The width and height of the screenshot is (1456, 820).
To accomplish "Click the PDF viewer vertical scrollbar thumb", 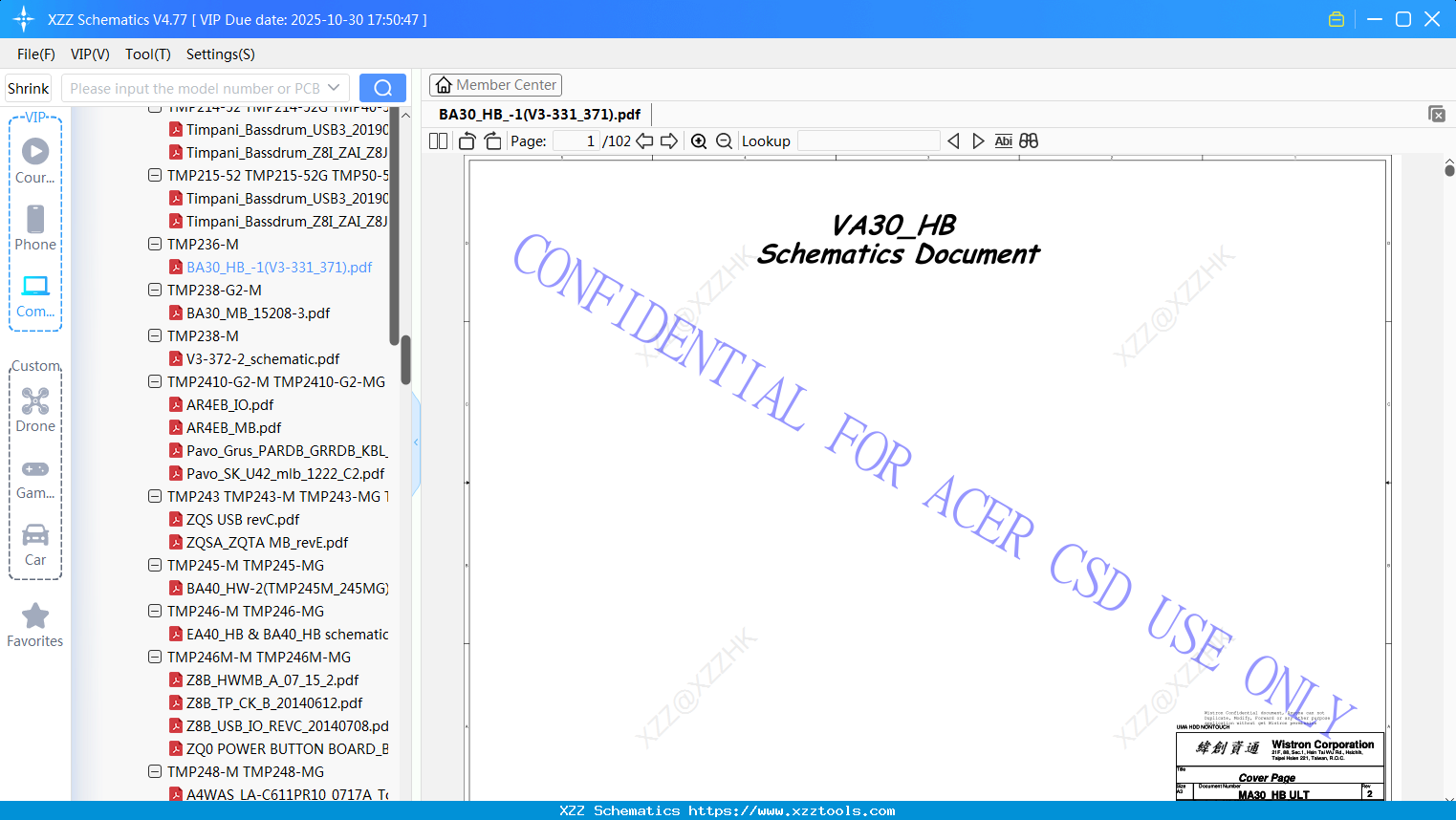I will point(1449,170).
